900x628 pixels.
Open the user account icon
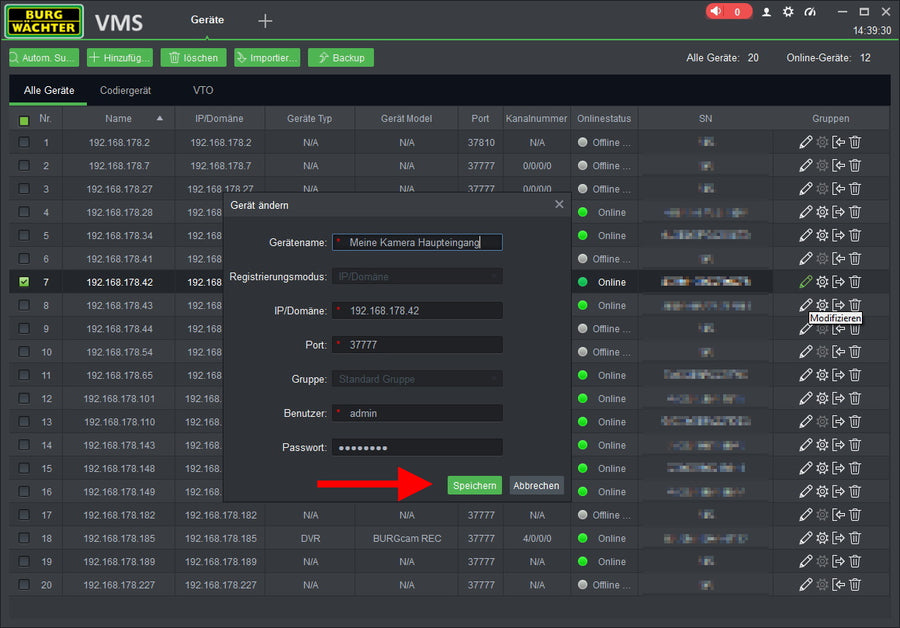767,12
